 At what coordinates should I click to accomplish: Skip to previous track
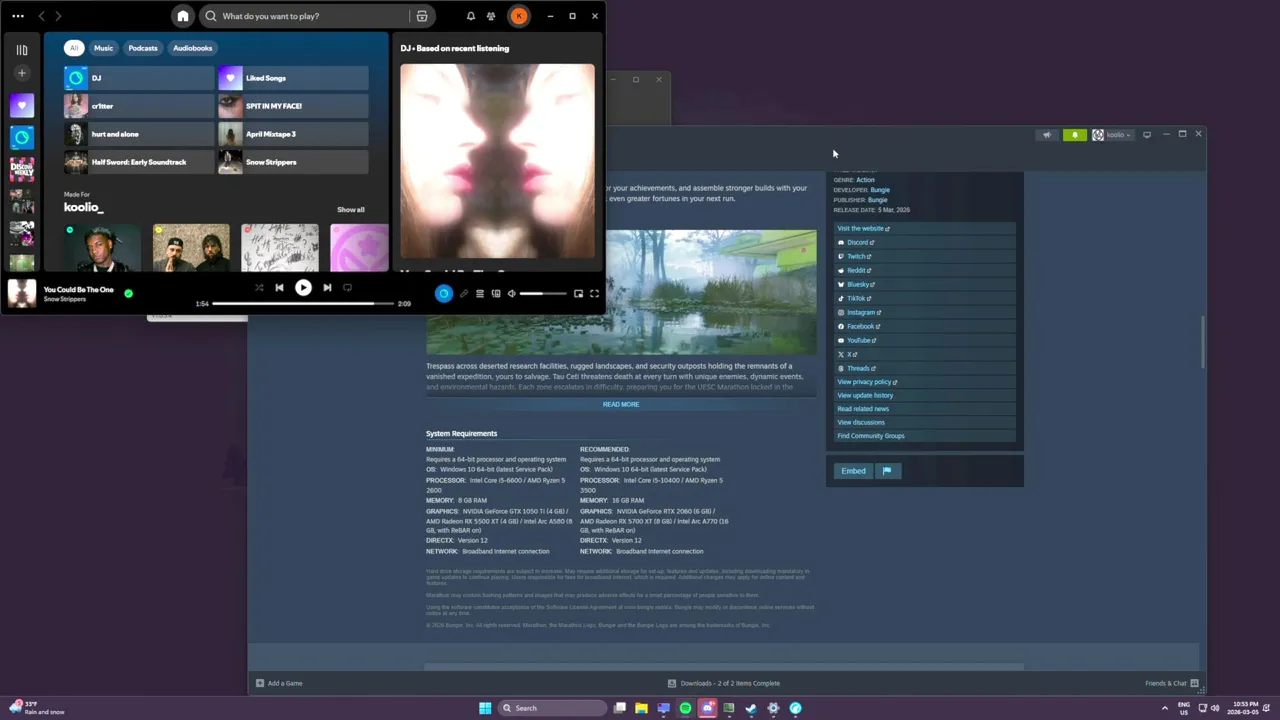(x=279, y=288)
